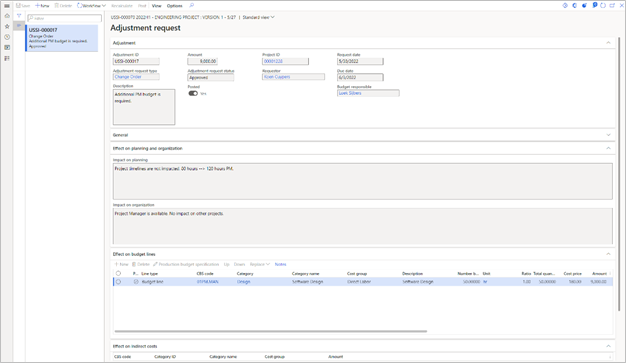
Task: Click the Request date field
Action: [x=360, y=61]
